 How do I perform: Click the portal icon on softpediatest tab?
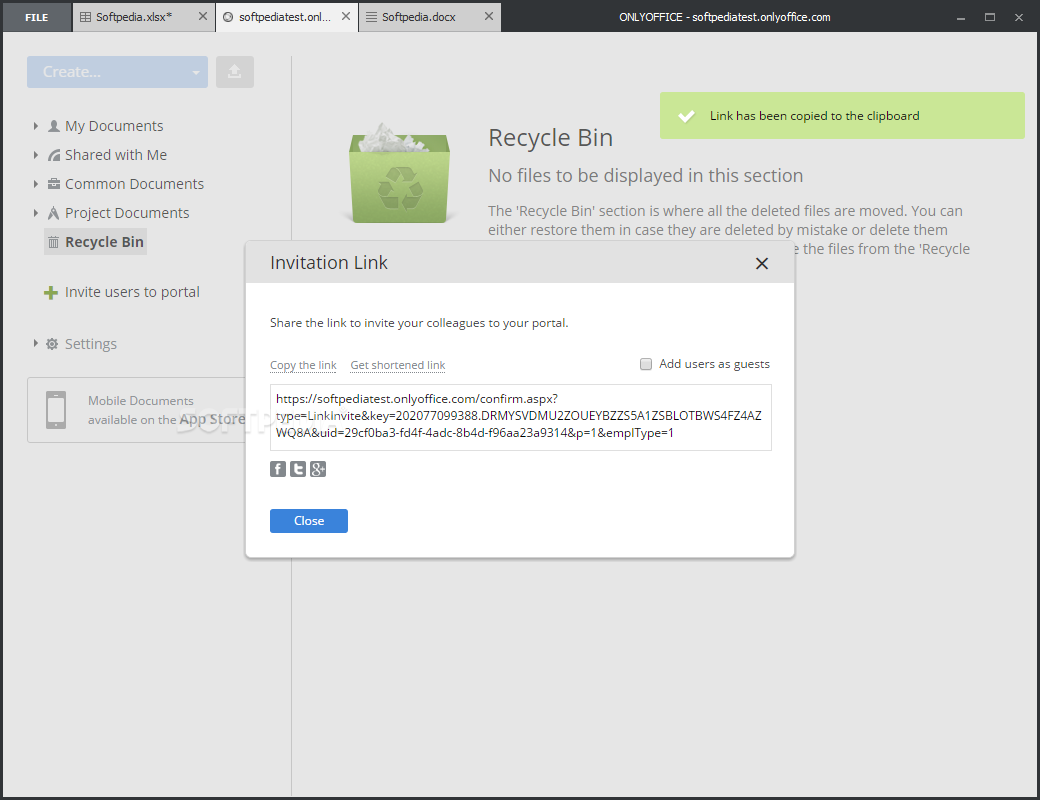[228, 17]
